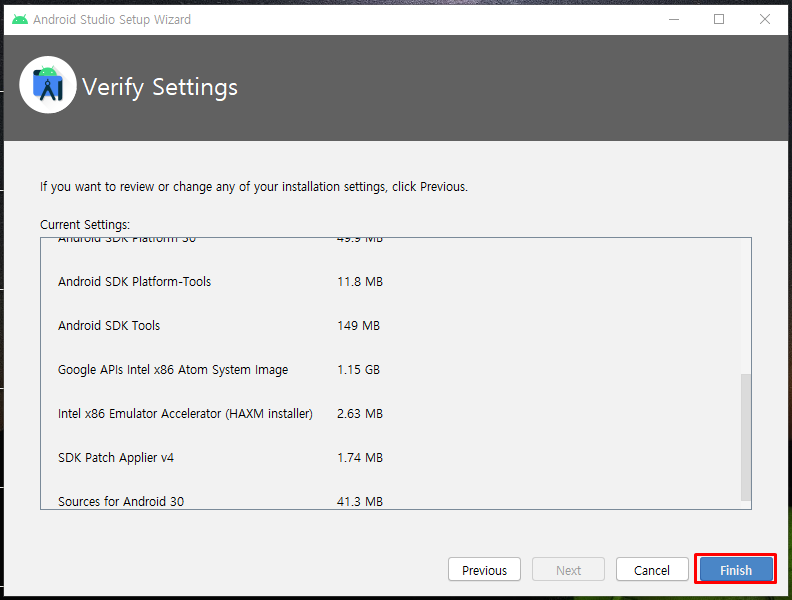
Task: Go back with the Previous button
Action: click(x=484, y=570)
